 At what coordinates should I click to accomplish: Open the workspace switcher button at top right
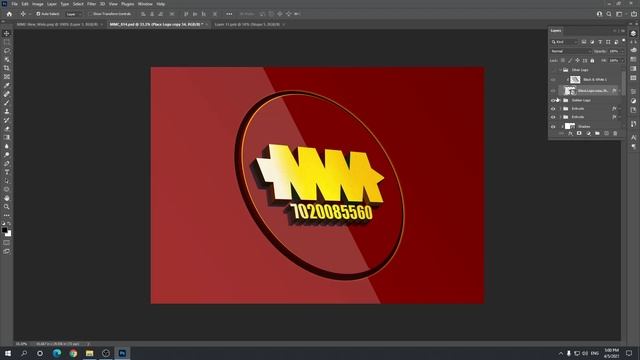619,14
